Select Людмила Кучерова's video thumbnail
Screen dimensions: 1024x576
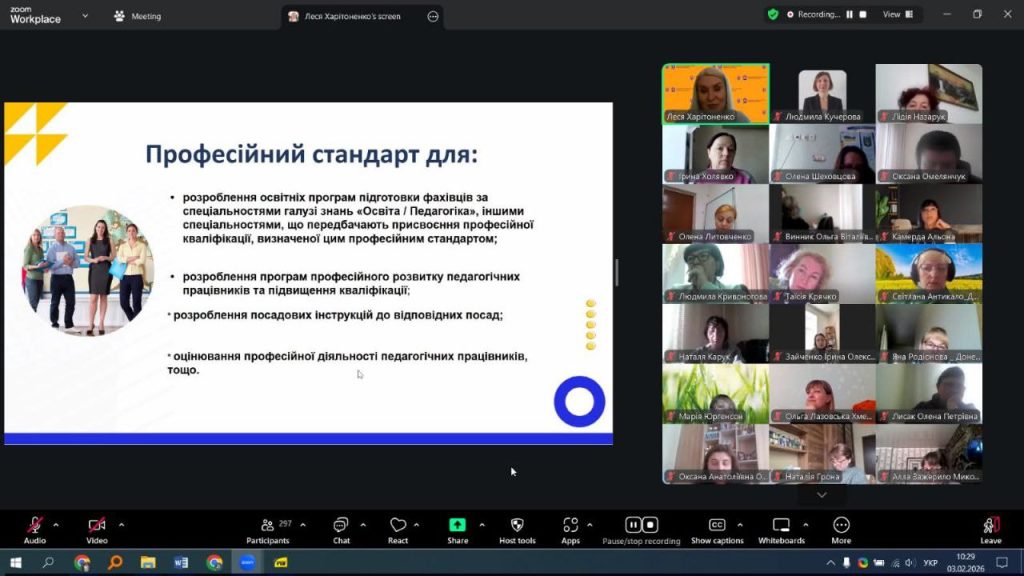pyautogui.click(x=822, y=94)
